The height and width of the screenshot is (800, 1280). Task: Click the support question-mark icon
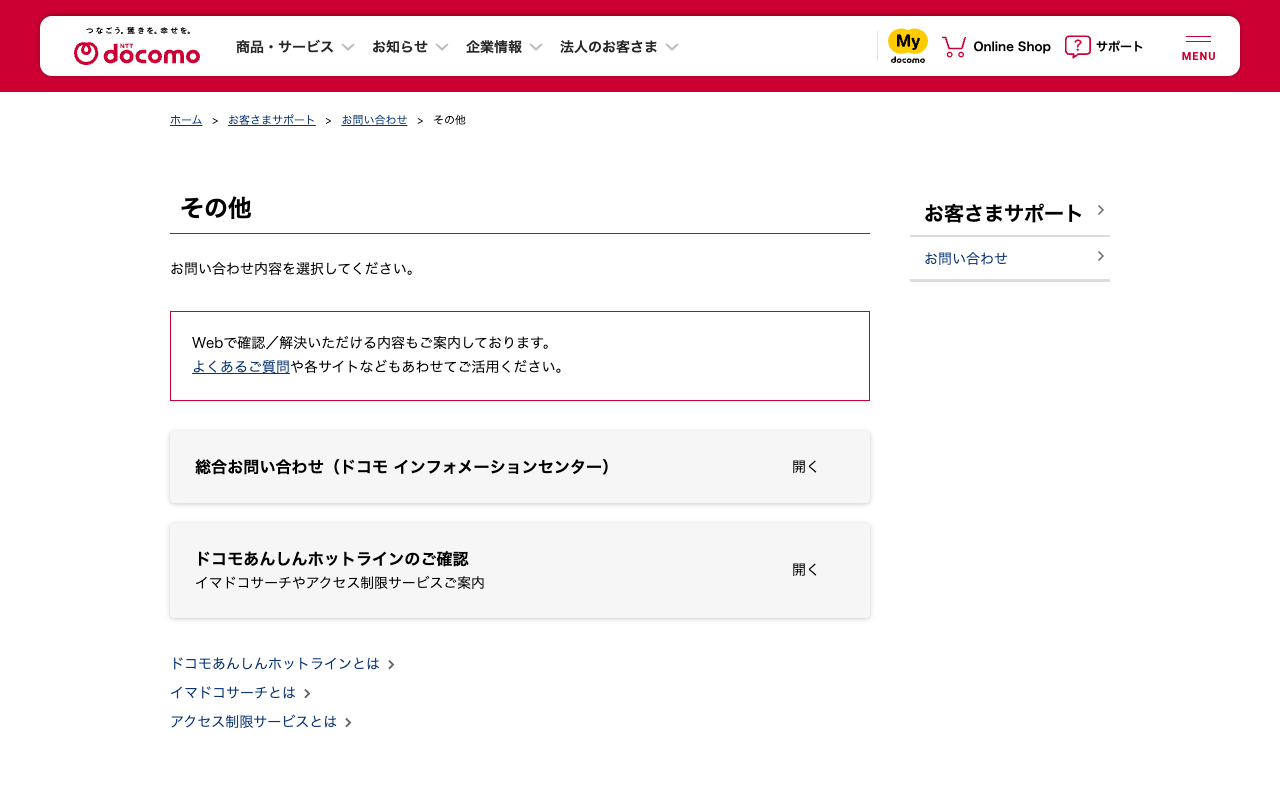(1077, 47)
